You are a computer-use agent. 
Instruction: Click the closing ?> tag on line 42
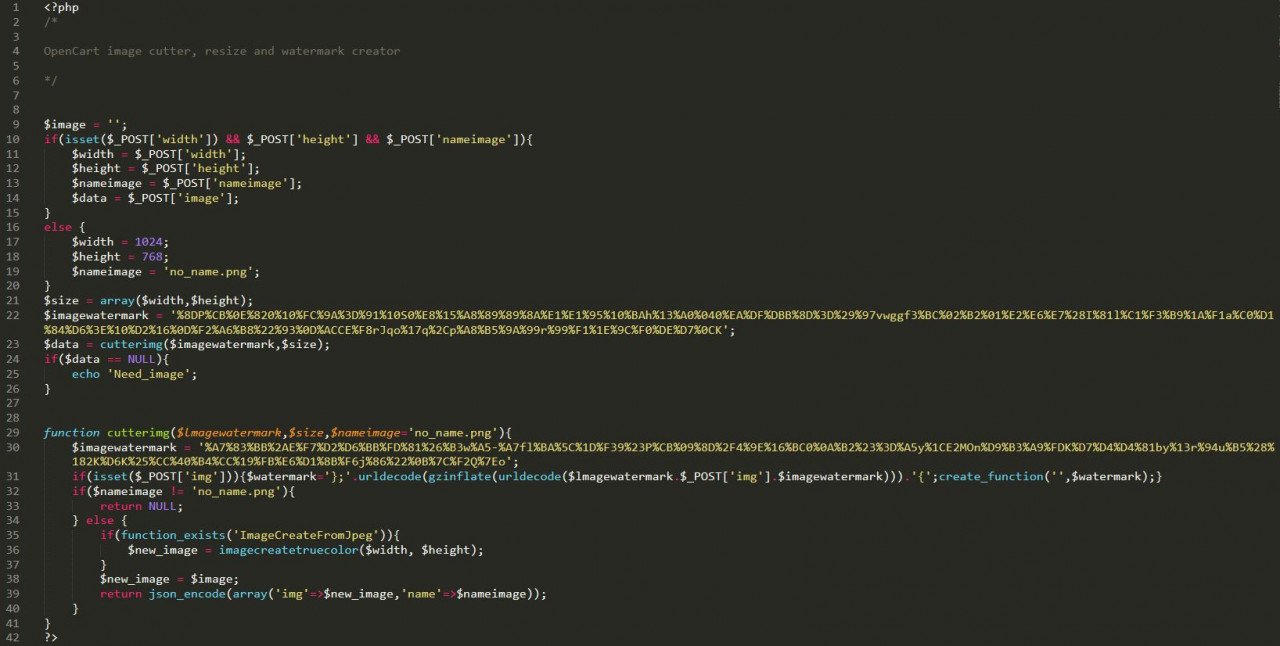tap(49, 637)
